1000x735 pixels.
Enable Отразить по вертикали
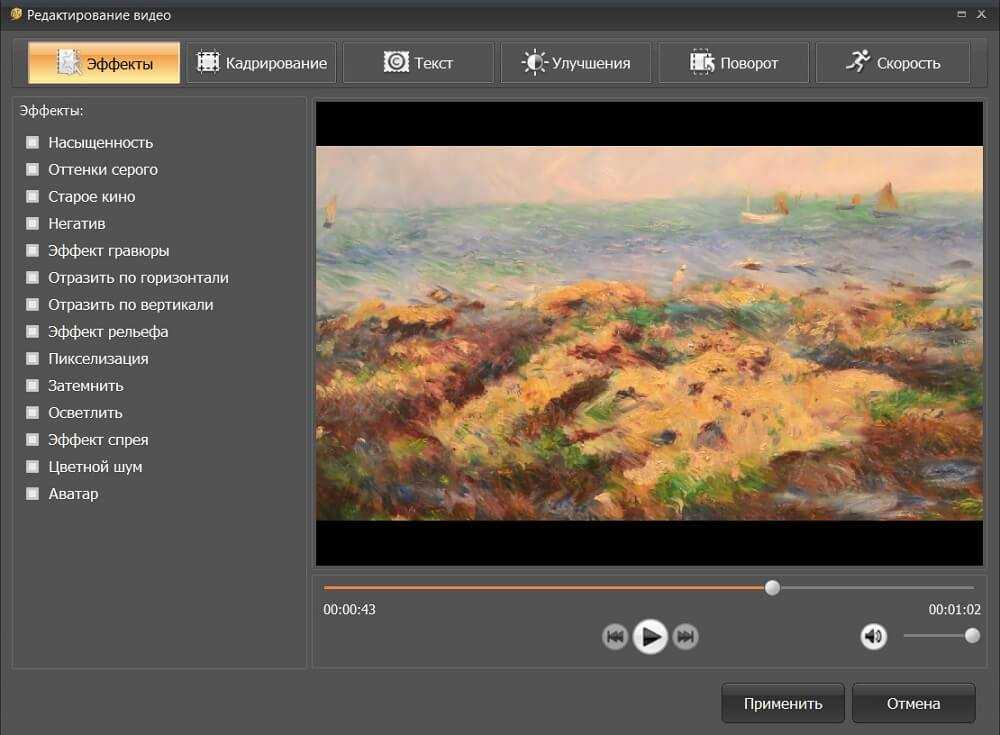pos(33,304)
